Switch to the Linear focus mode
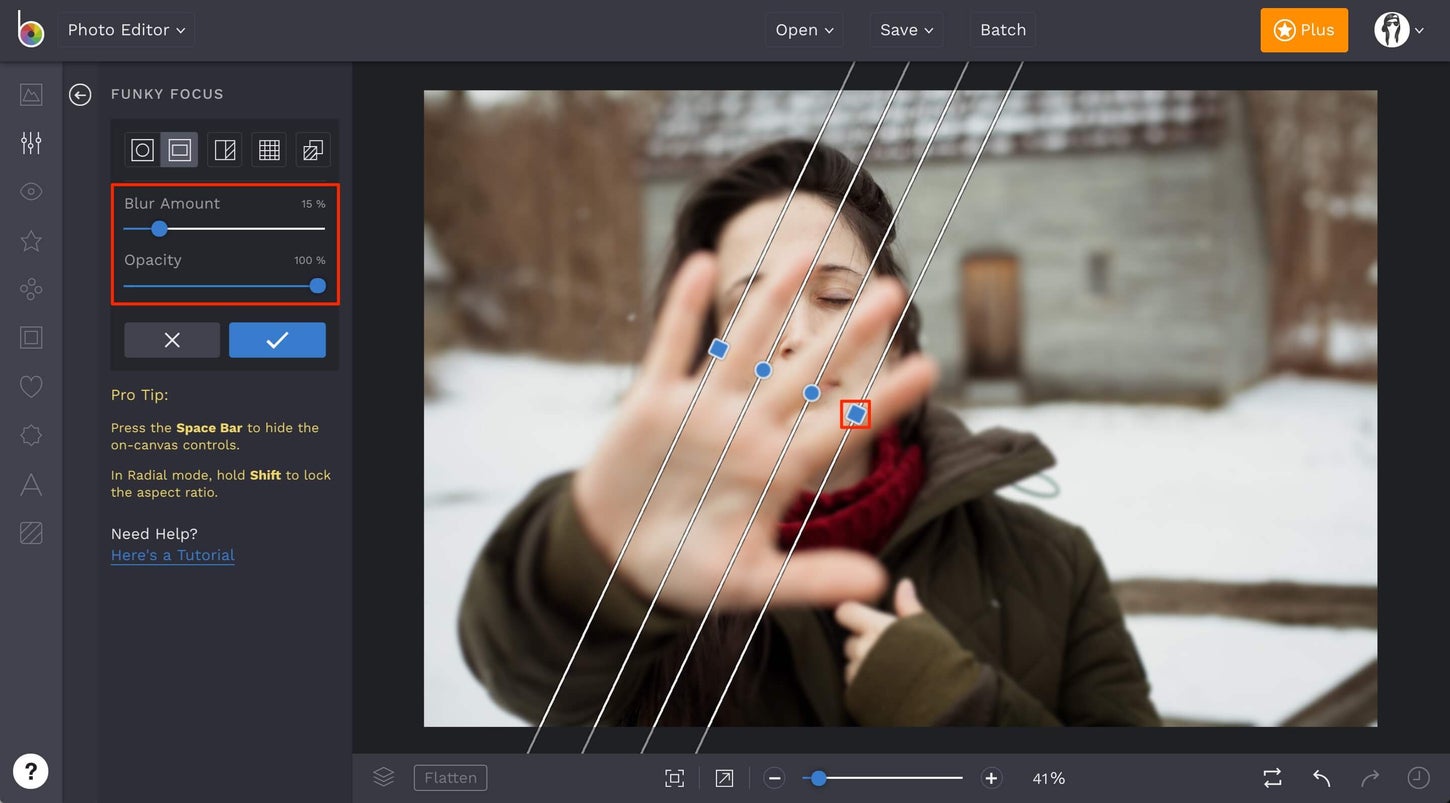The image size is (1450, 803). click(x=224, y=149)
